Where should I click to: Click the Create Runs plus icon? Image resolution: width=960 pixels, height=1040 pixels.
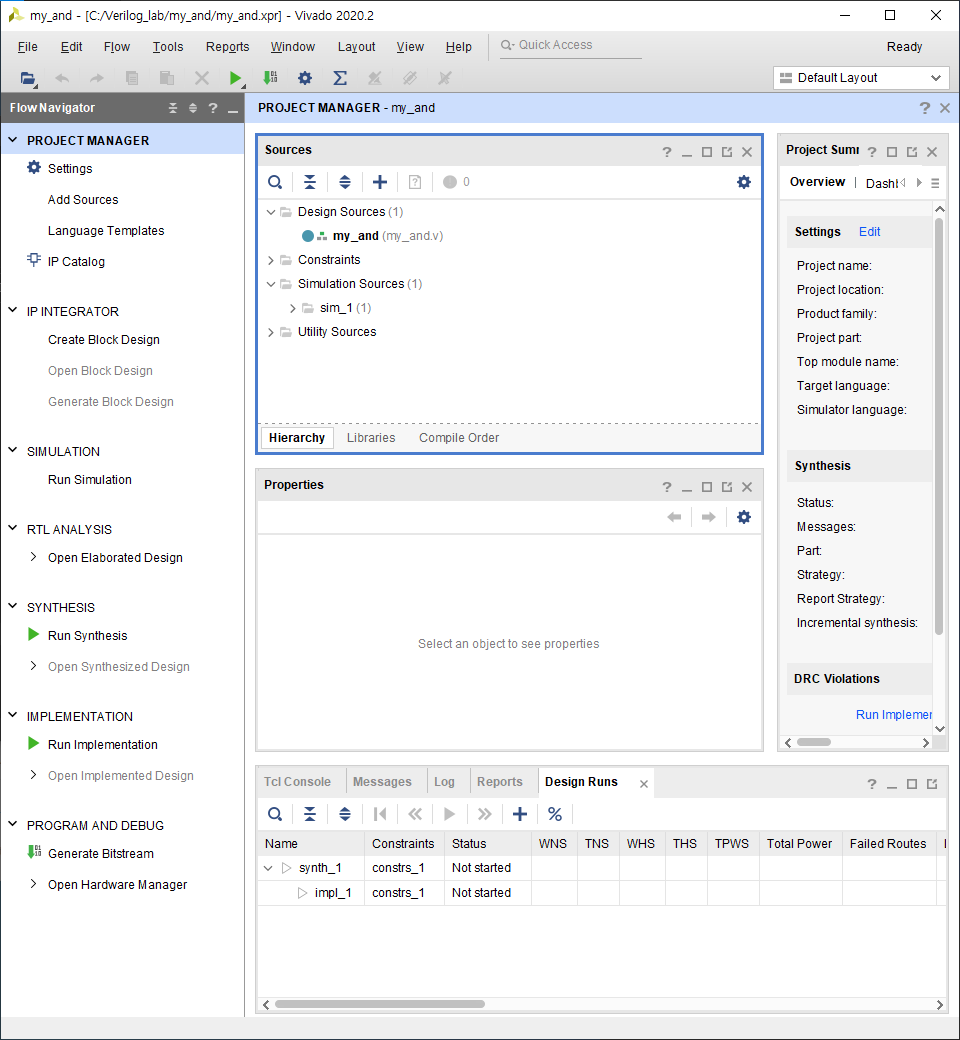tap(520, 814)
